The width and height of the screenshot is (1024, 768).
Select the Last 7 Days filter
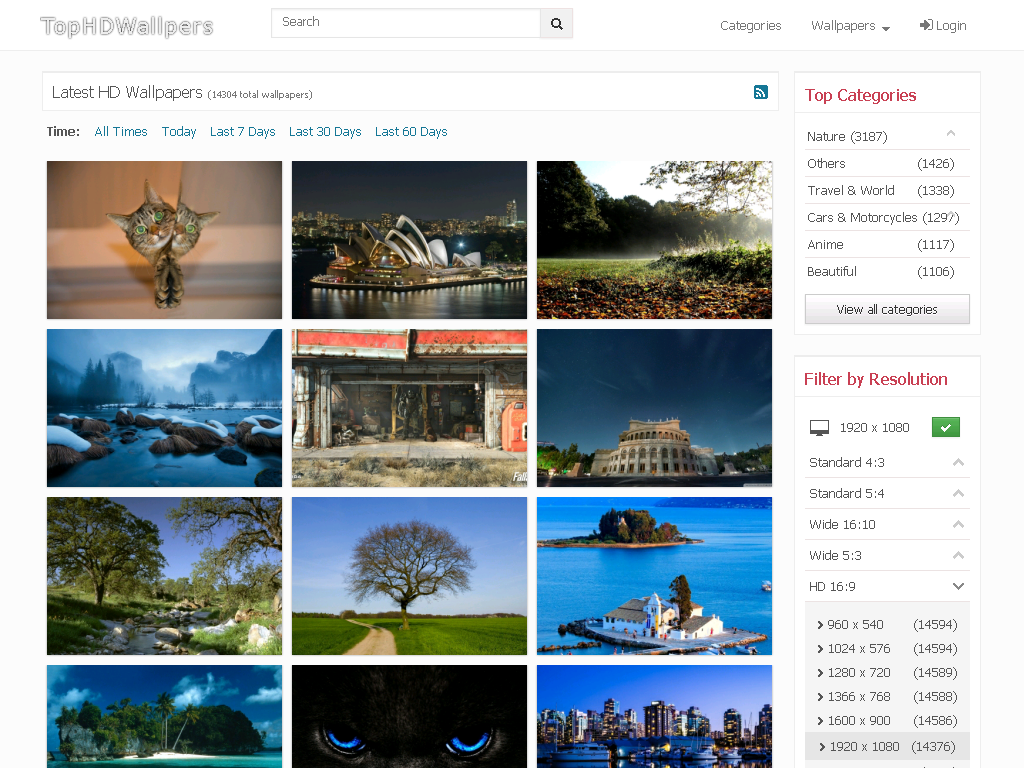[x=242, y=132]
